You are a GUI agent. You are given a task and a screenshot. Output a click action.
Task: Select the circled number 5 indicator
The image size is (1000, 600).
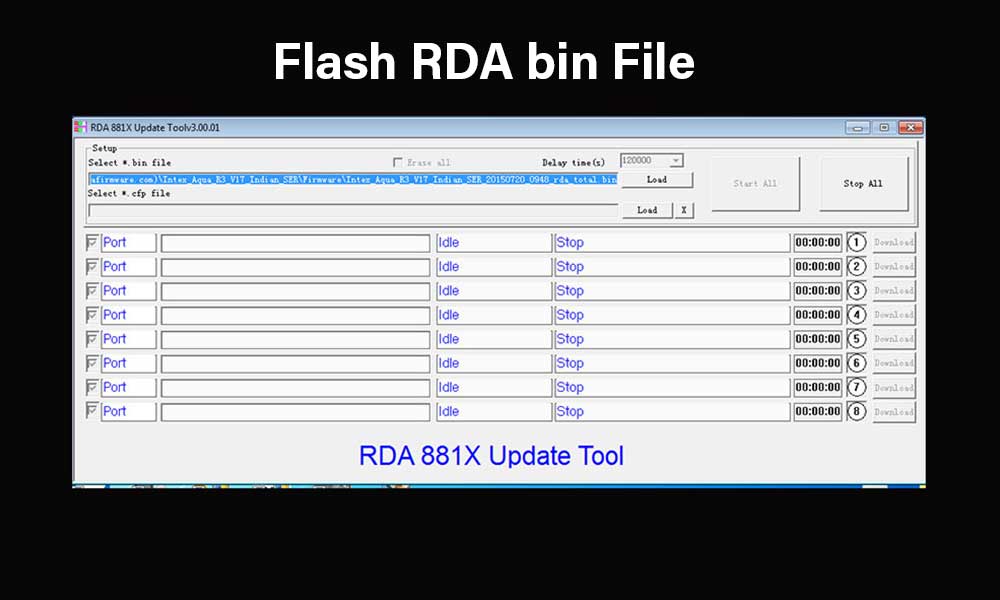856,338
